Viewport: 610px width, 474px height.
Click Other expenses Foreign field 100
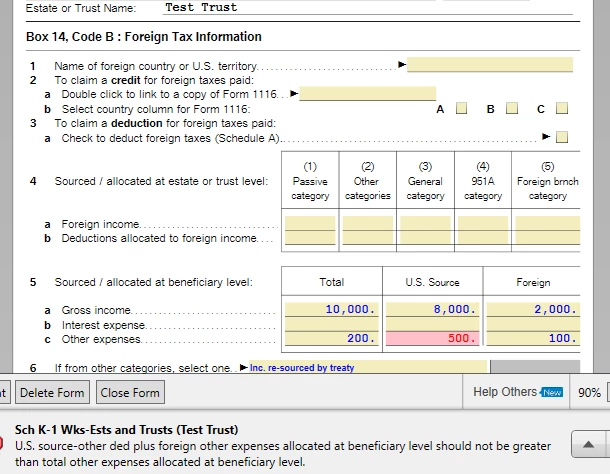(x=533, y=339)
